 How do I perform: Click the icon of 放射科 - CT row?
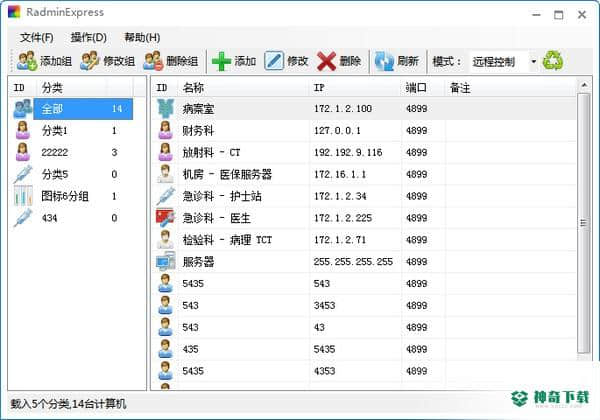pyautogui.click(x=165, y=152)
